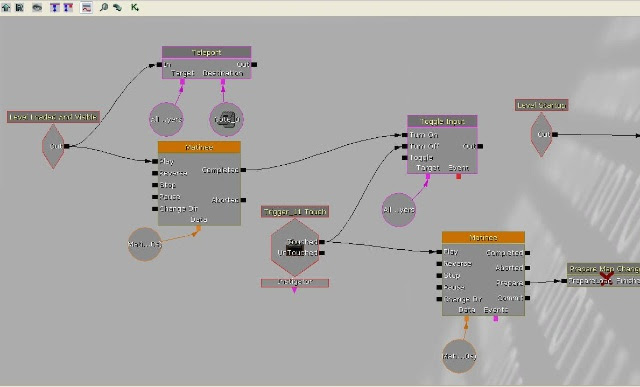Screen dimensions: 640x387
Task: Click the parent sequence up-arrow icon
Action: tap(6, 7)
